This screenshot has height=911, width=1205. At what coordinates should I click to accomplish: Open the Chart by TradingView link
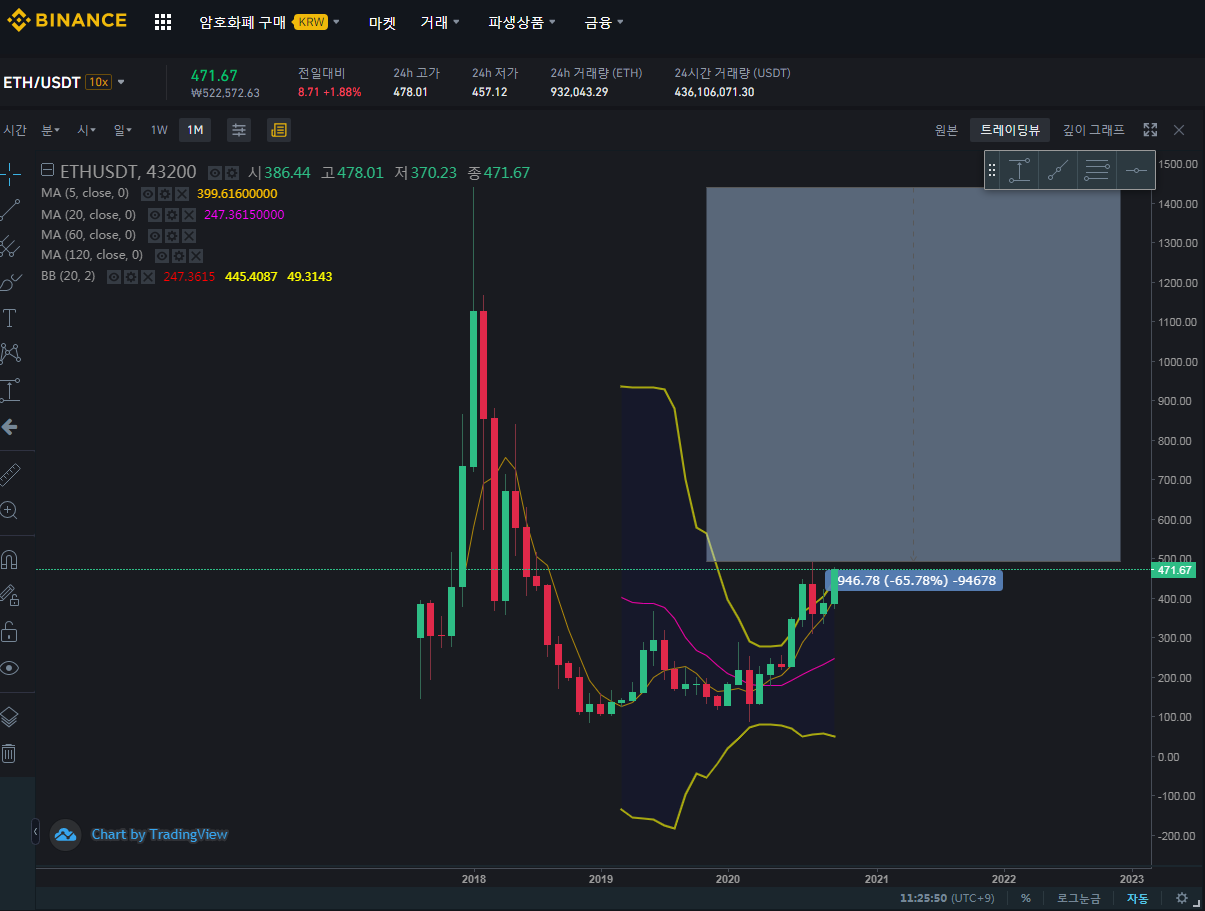pos(159,834)
